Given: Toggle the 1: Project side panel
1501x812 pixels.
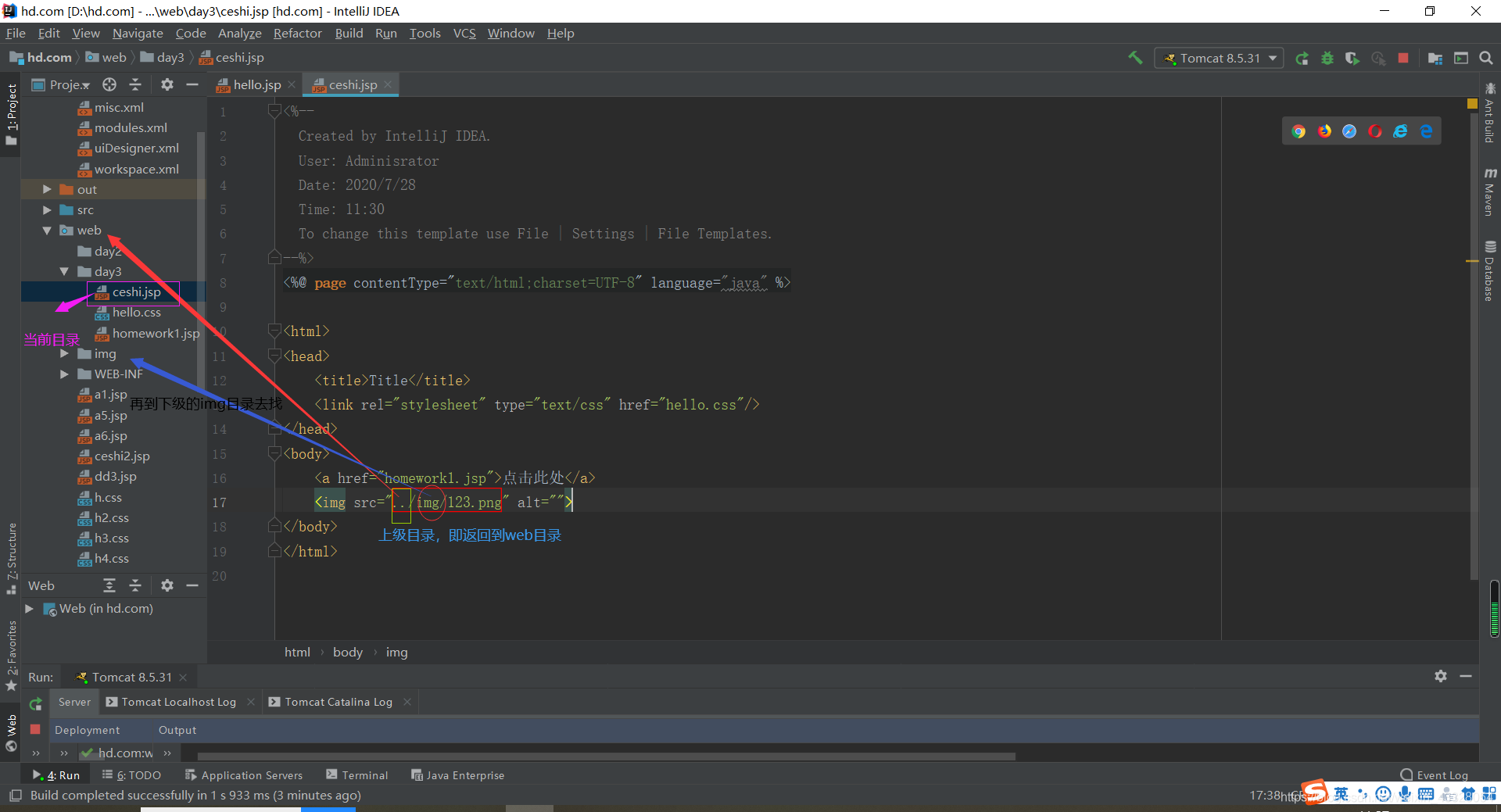Looking at the screenshot, I should point(11,113).
